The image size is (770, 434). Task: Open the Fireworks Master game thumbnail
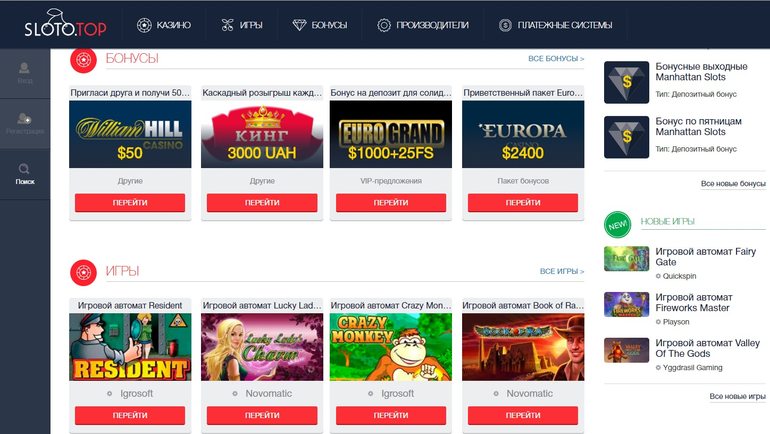627,304
